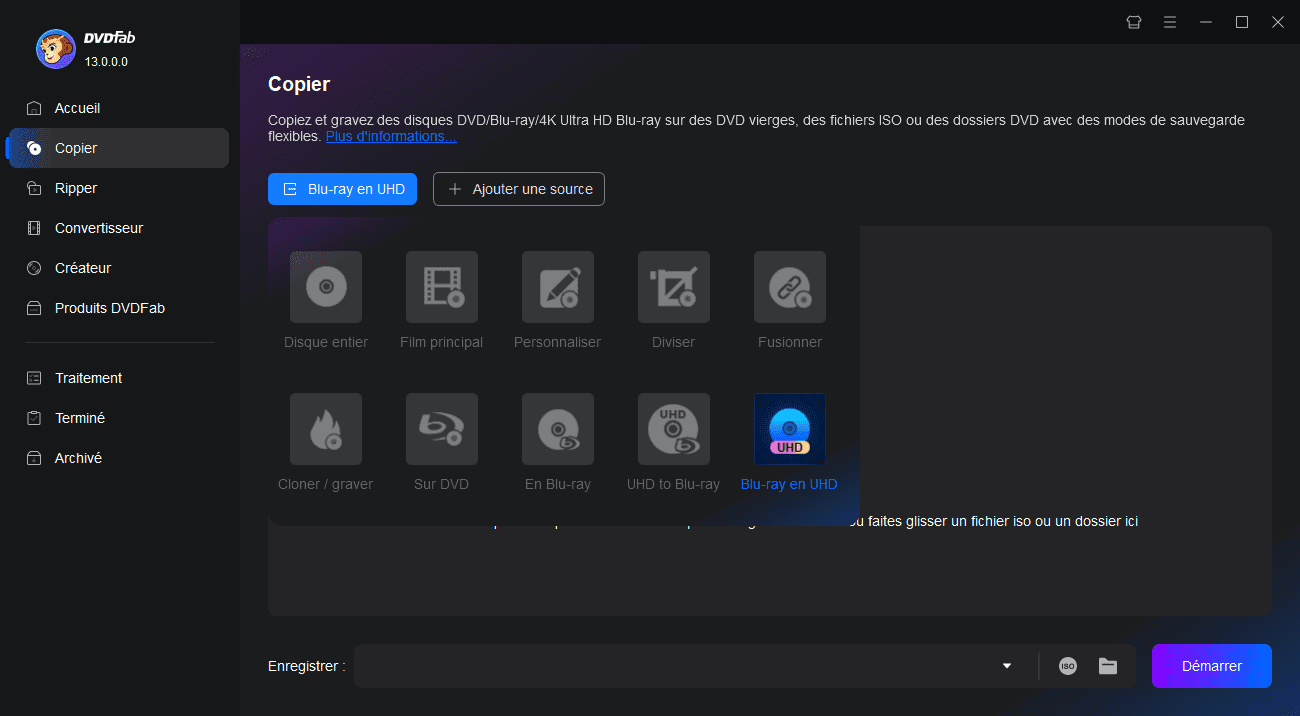This screenshot has height=716, width=1300.
Task: Maximize the DVDFab window
Action: click(1242, 22)
